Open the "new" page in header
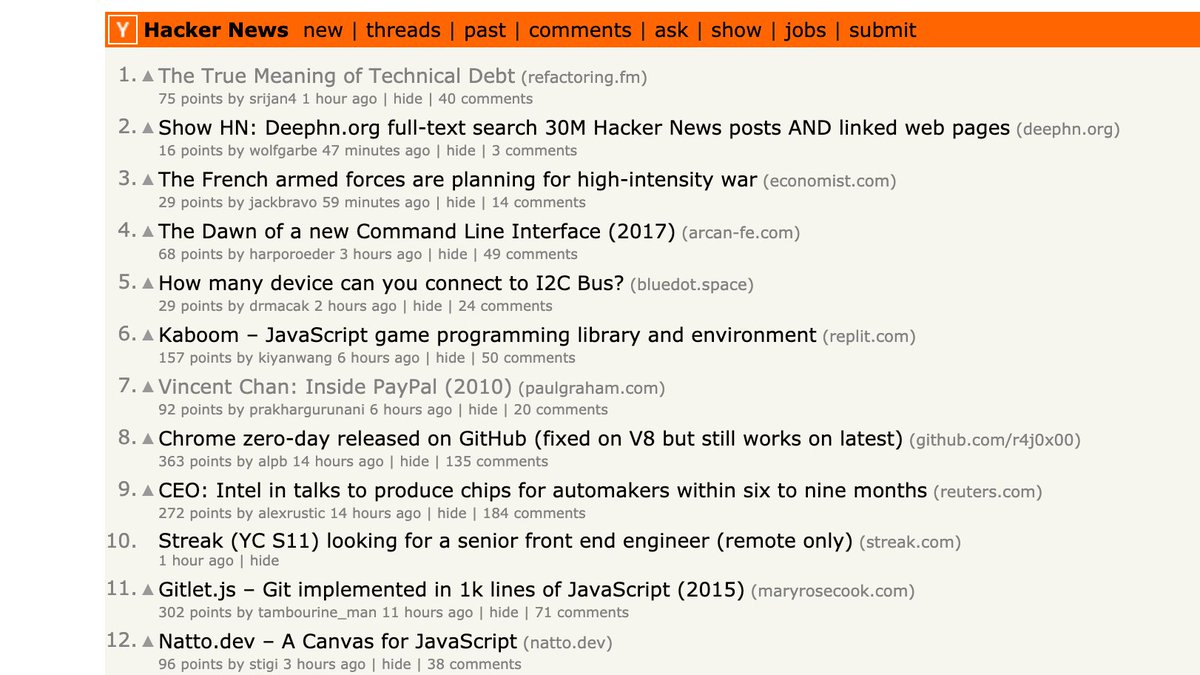 click(323, 30)
